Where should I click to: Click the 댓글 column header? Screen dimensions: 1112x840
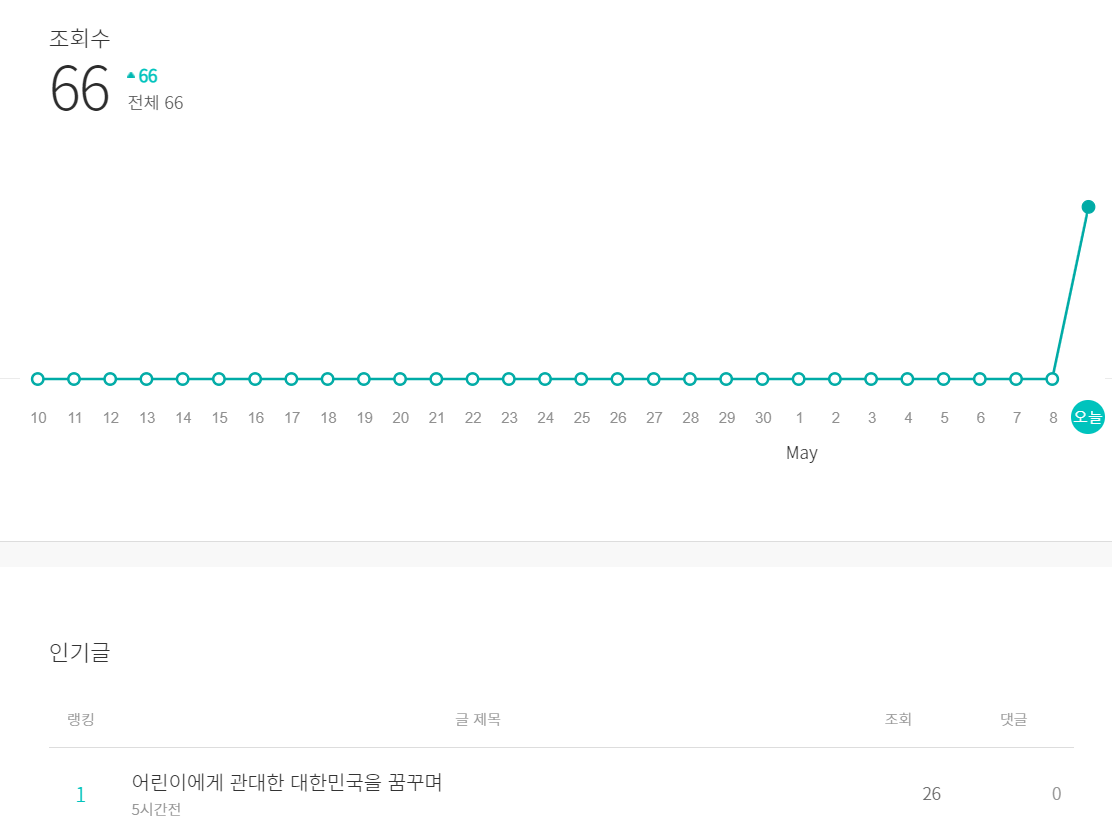click(x=1014, y=719)
